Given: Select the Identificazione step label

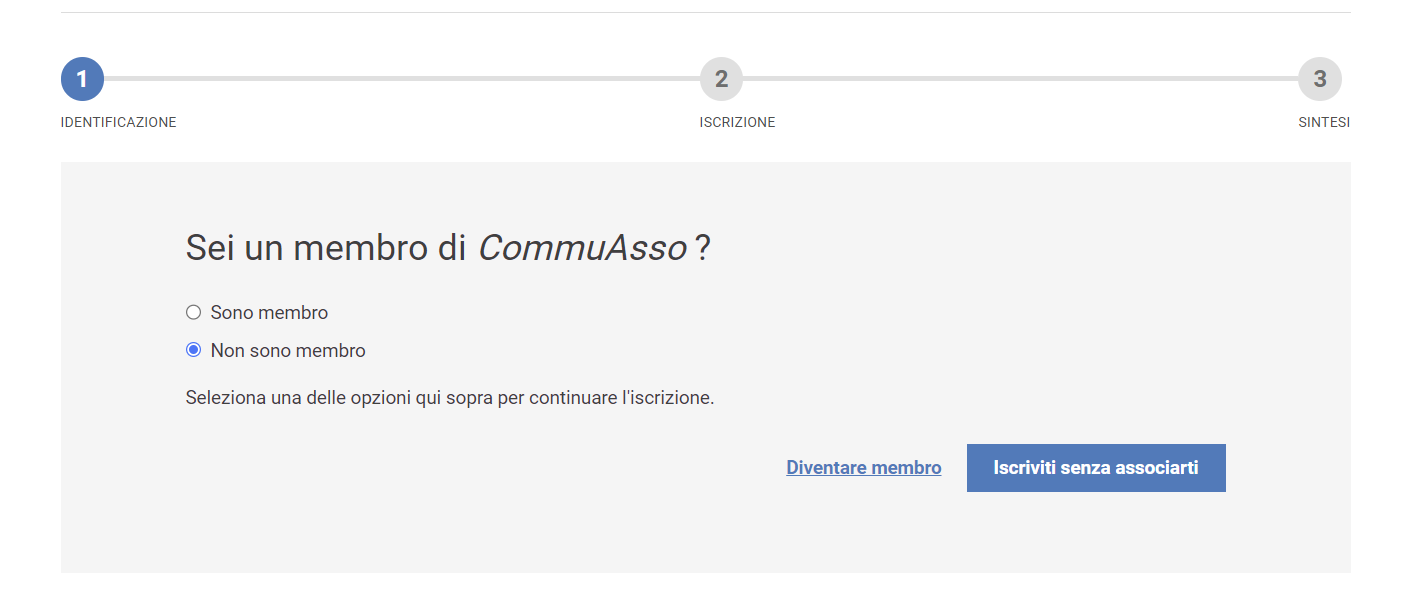Looking at the screenshot, I should (118, 123).
